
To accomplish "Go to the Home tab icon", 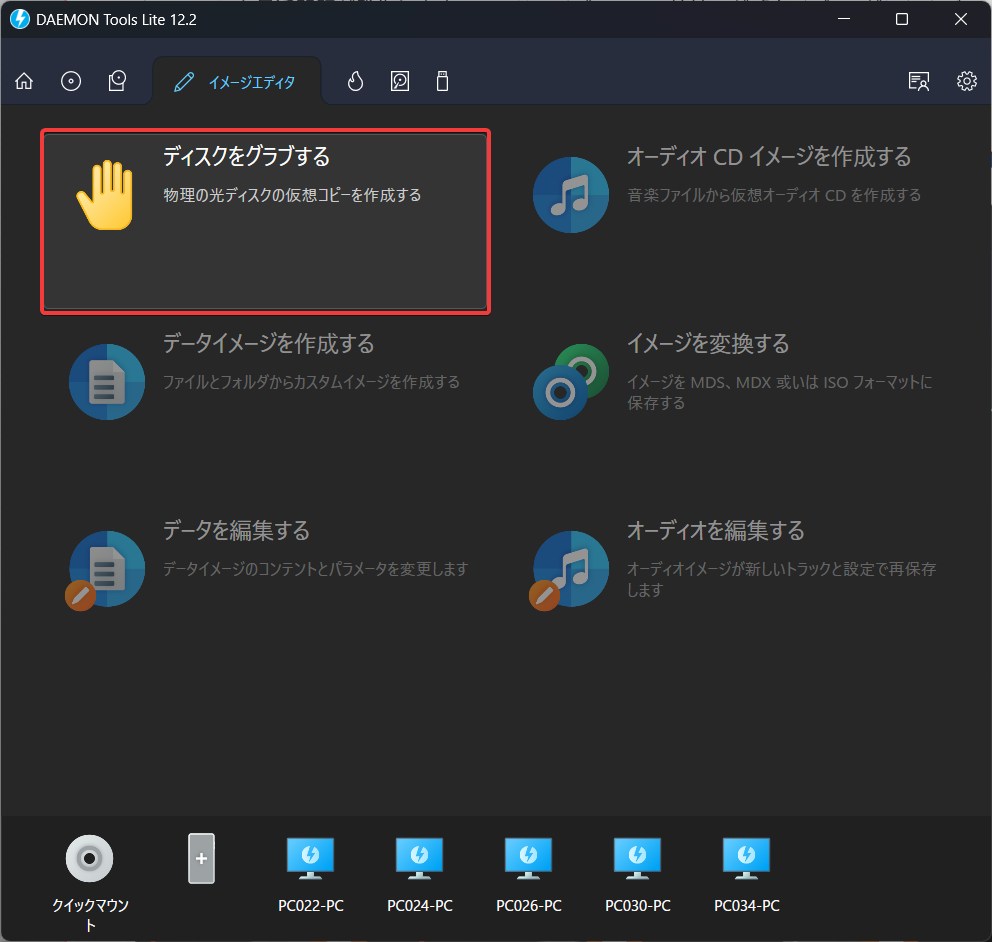I will 24,81.
